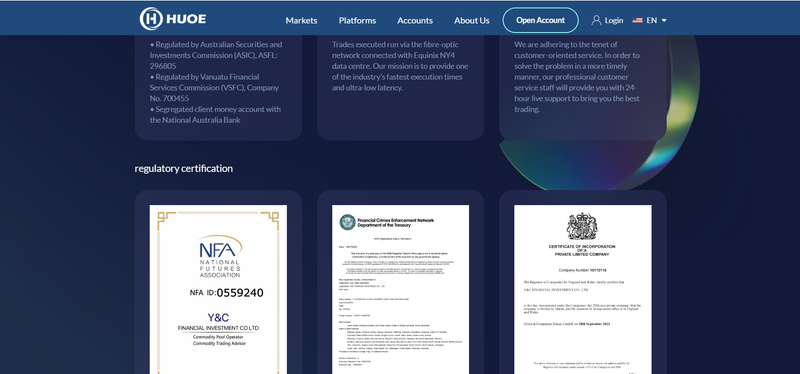Click the HUOE logo icon
The image size is (800, 374).
tap(151, 19)
